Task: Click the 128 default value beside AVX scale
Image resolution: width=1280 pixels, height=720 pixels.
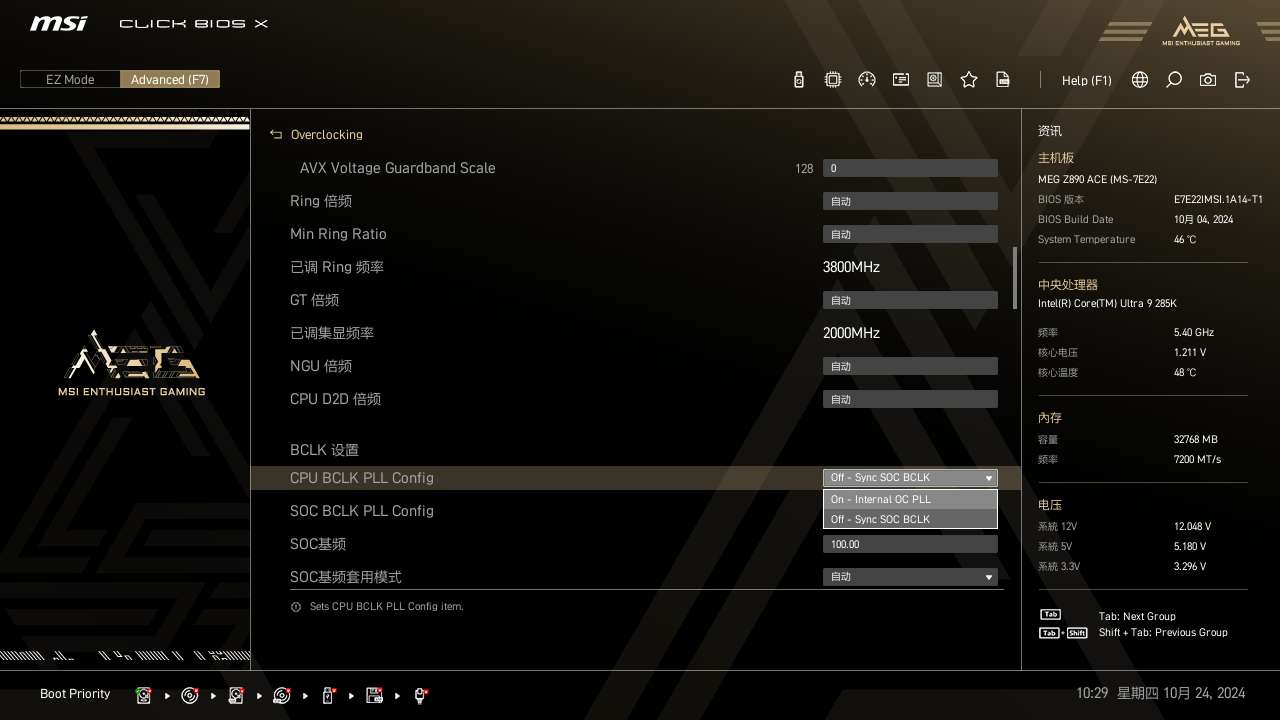Action: tap(804, 169)
